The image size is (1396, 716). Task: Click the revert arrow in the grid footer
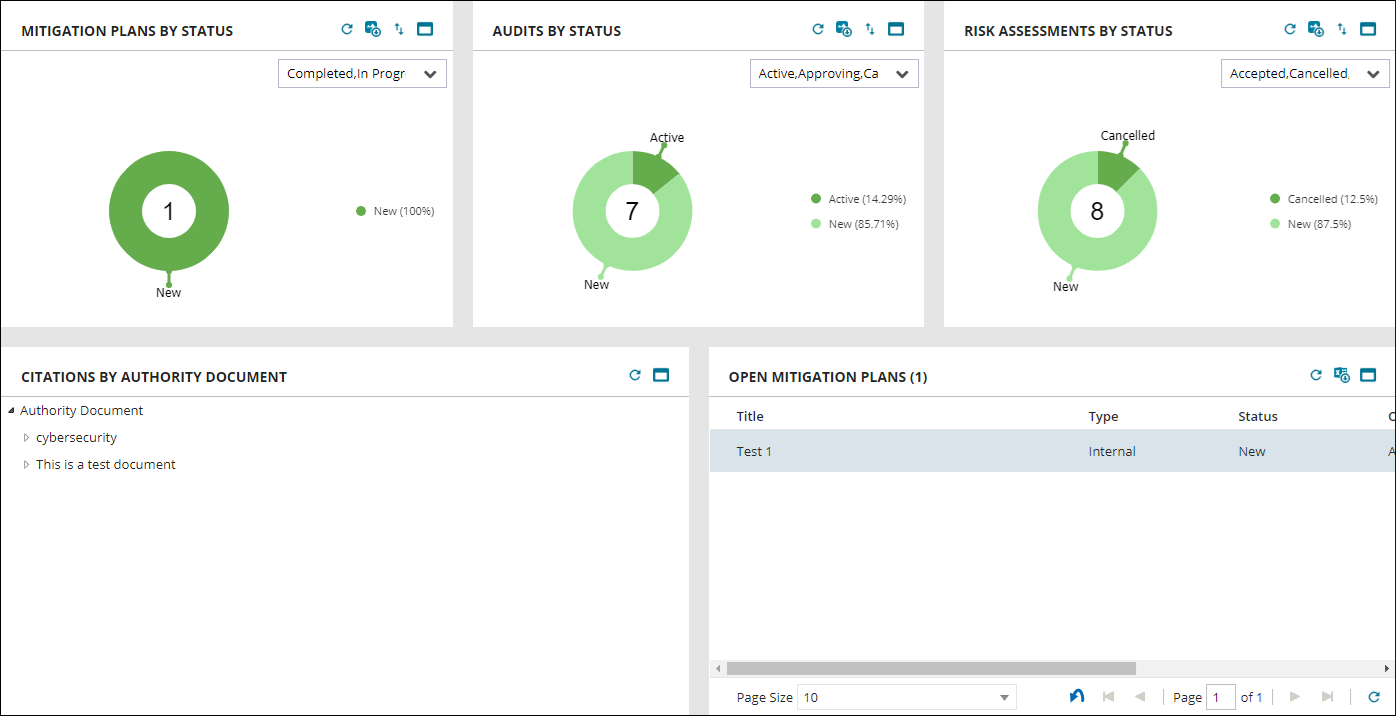(x=1077, y=696)
